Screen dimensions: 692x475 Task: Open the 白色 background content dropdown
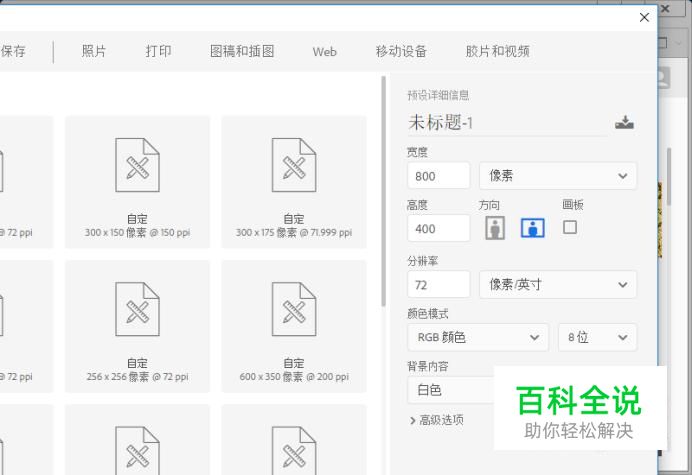click(x=451, y=390)
